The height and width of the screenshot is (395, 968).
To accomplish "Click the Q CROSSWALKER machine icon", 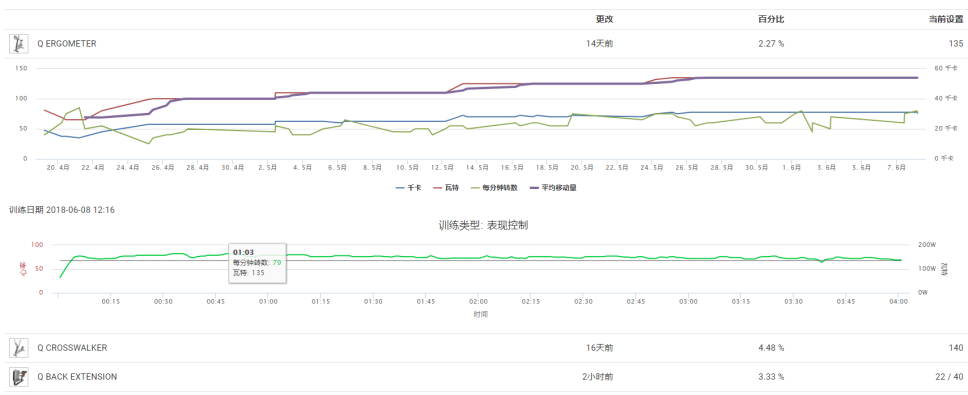I will pos(19,348).
